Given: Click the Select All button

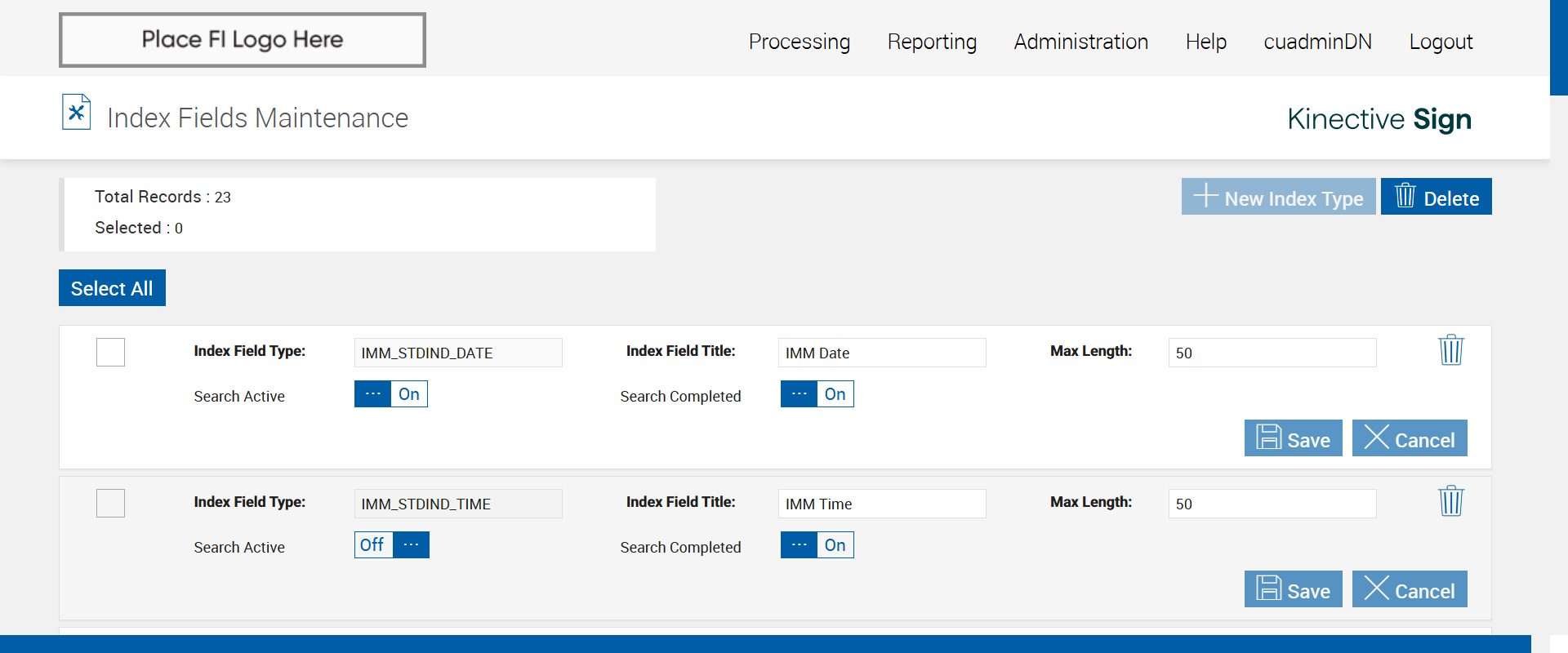Looking at the screenshot, I should tap(112, 288).
